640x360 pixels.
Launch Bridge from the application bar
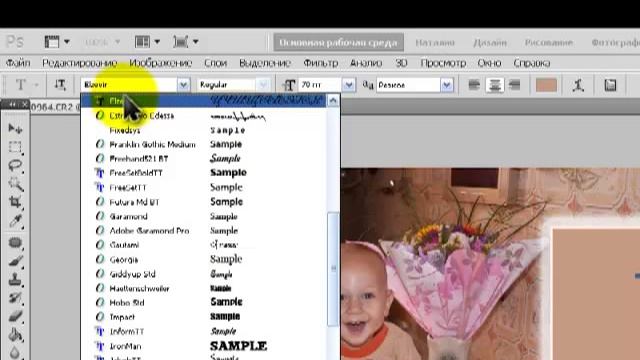(x=52, y=42)
